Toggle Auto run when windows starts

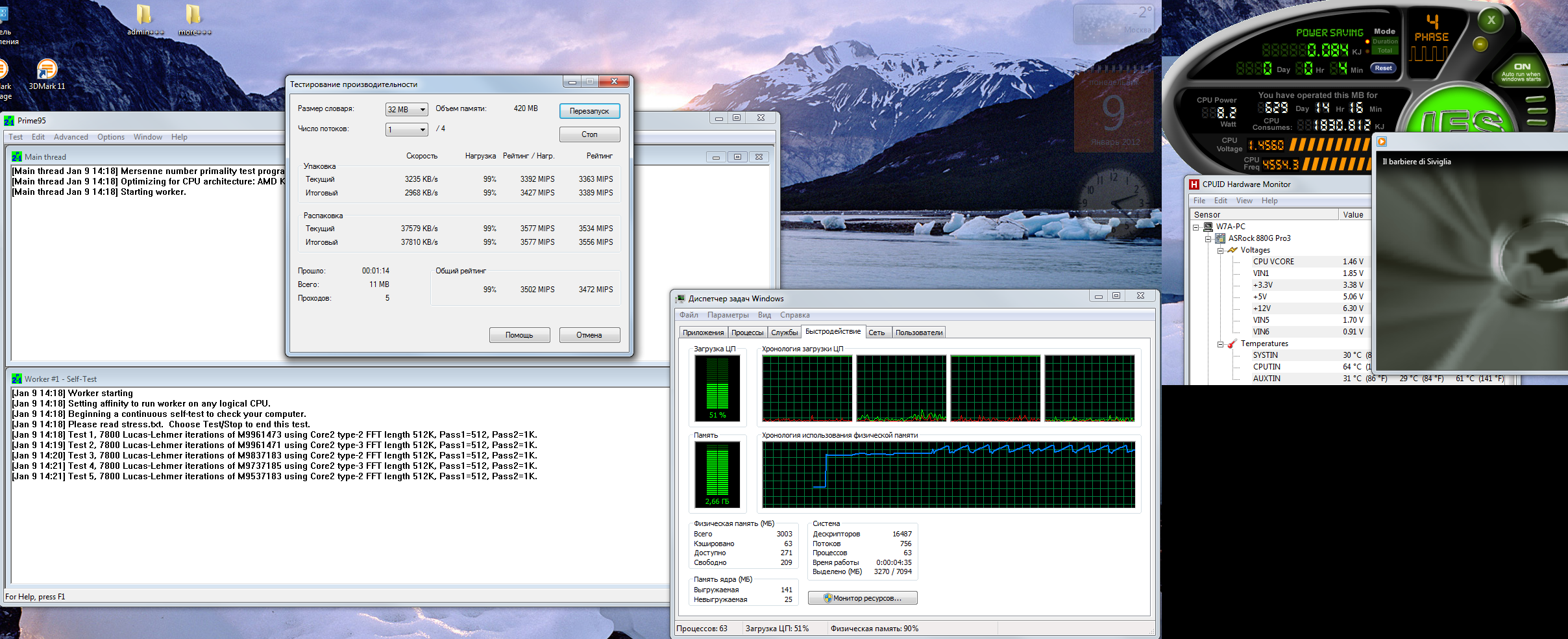pyautogui.click(x=1521, y=71)
